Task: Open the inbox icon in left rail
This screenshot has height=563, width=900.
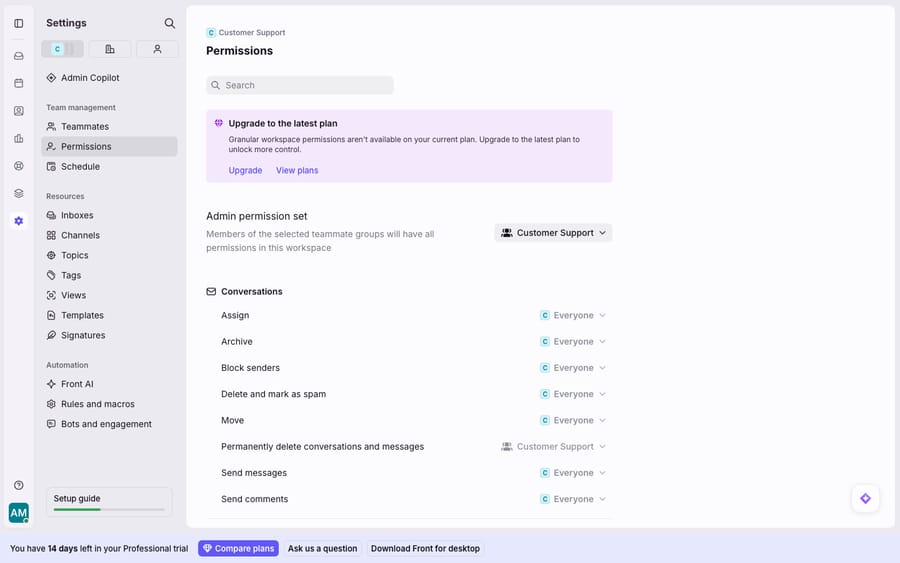Action: click(x=18, y=56)
